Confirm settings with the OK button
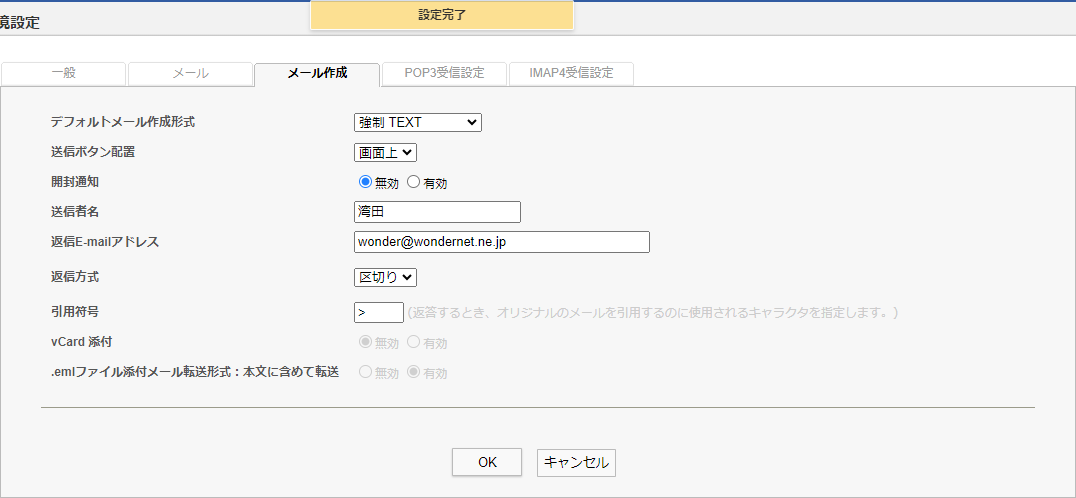This screenshot has height=498, width=1076. [x=487, y=462]
